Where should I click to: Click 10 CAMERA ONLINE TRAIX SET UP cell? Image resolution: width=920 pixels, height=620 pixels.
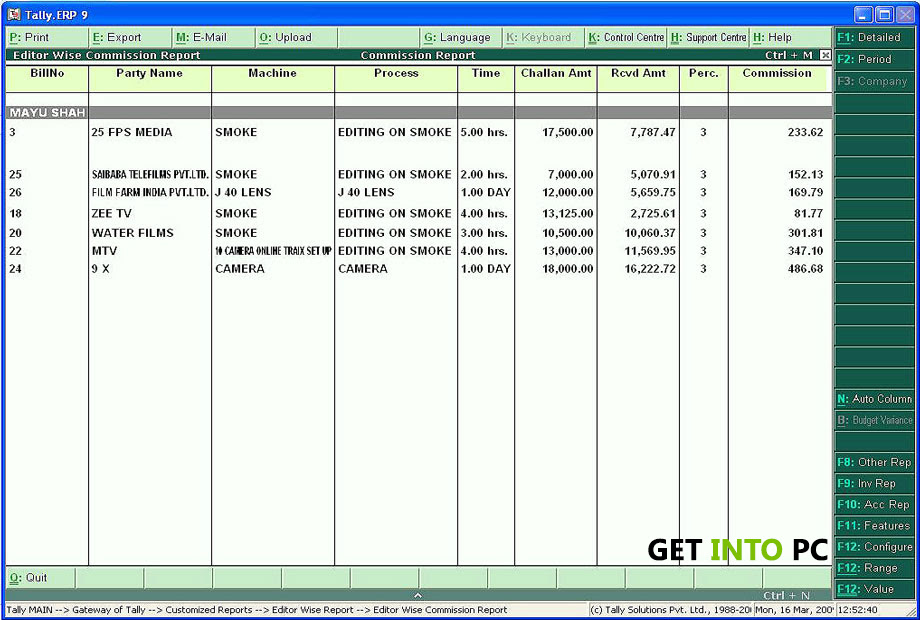click(x=273, y=251)
